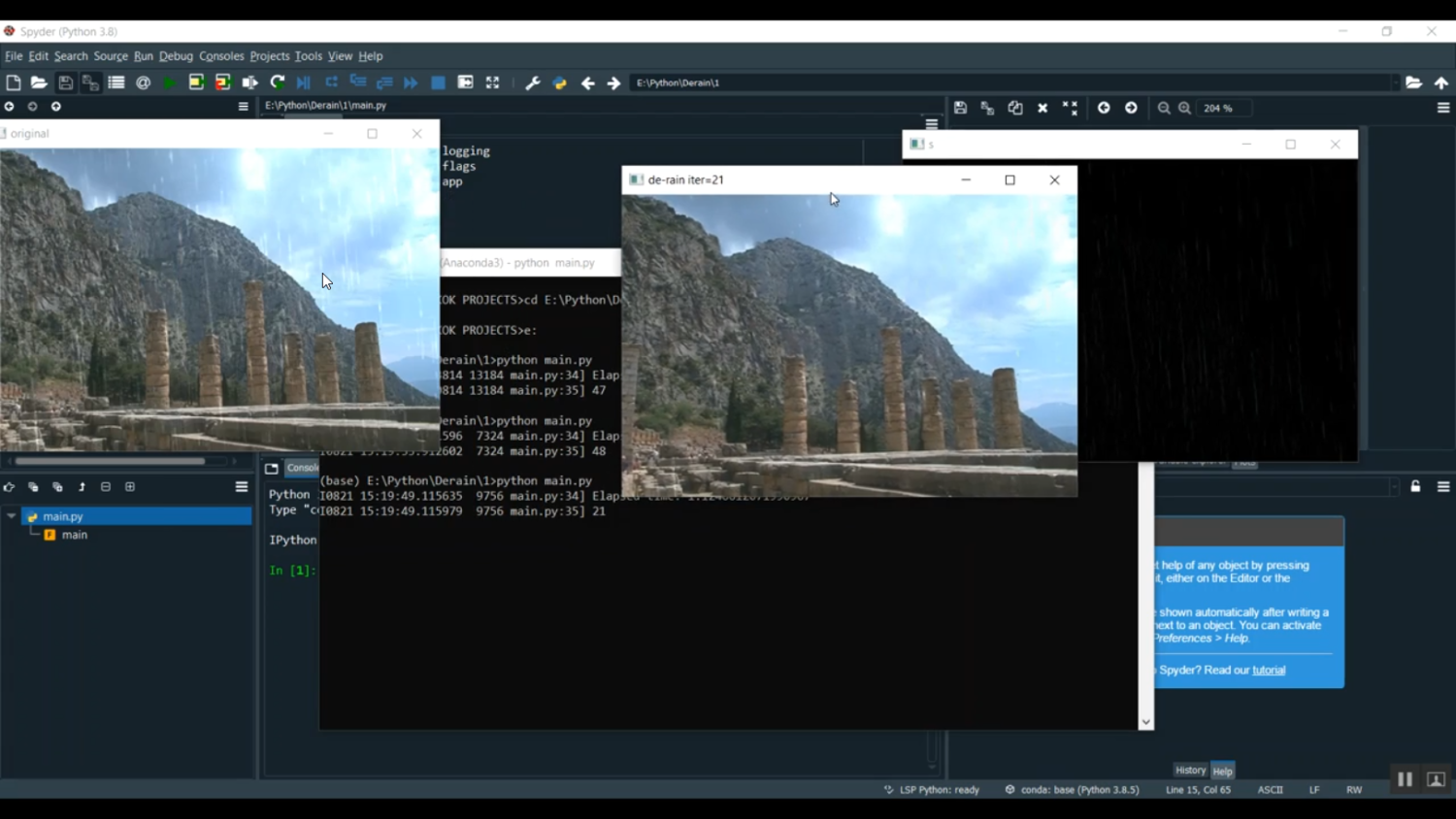Click the green Run file button
This screenshot has width=1456, height=819.
point(169,83)
